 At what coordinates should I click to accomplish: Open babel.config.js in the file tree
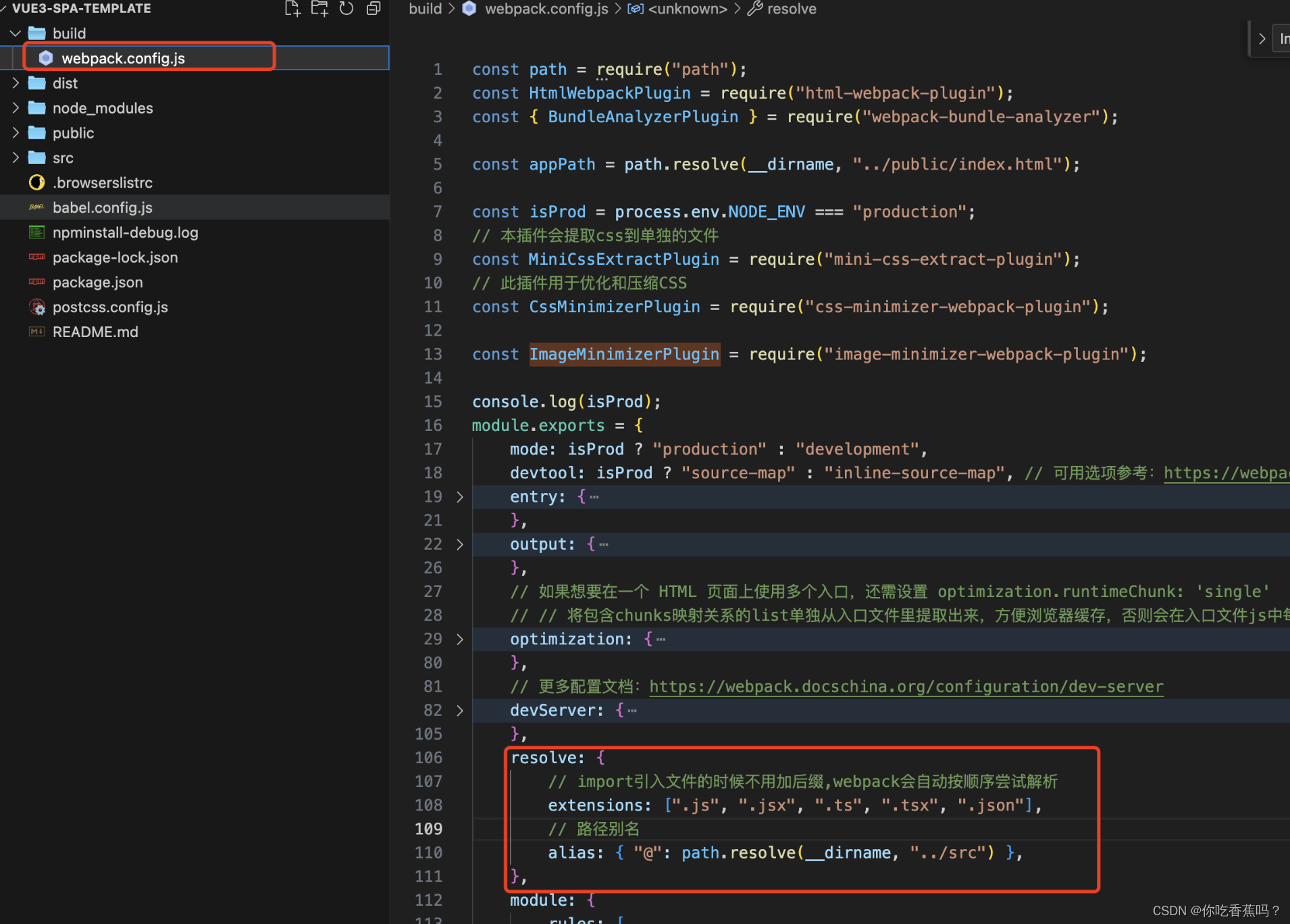pyautogui.click(x=103, y=207)
